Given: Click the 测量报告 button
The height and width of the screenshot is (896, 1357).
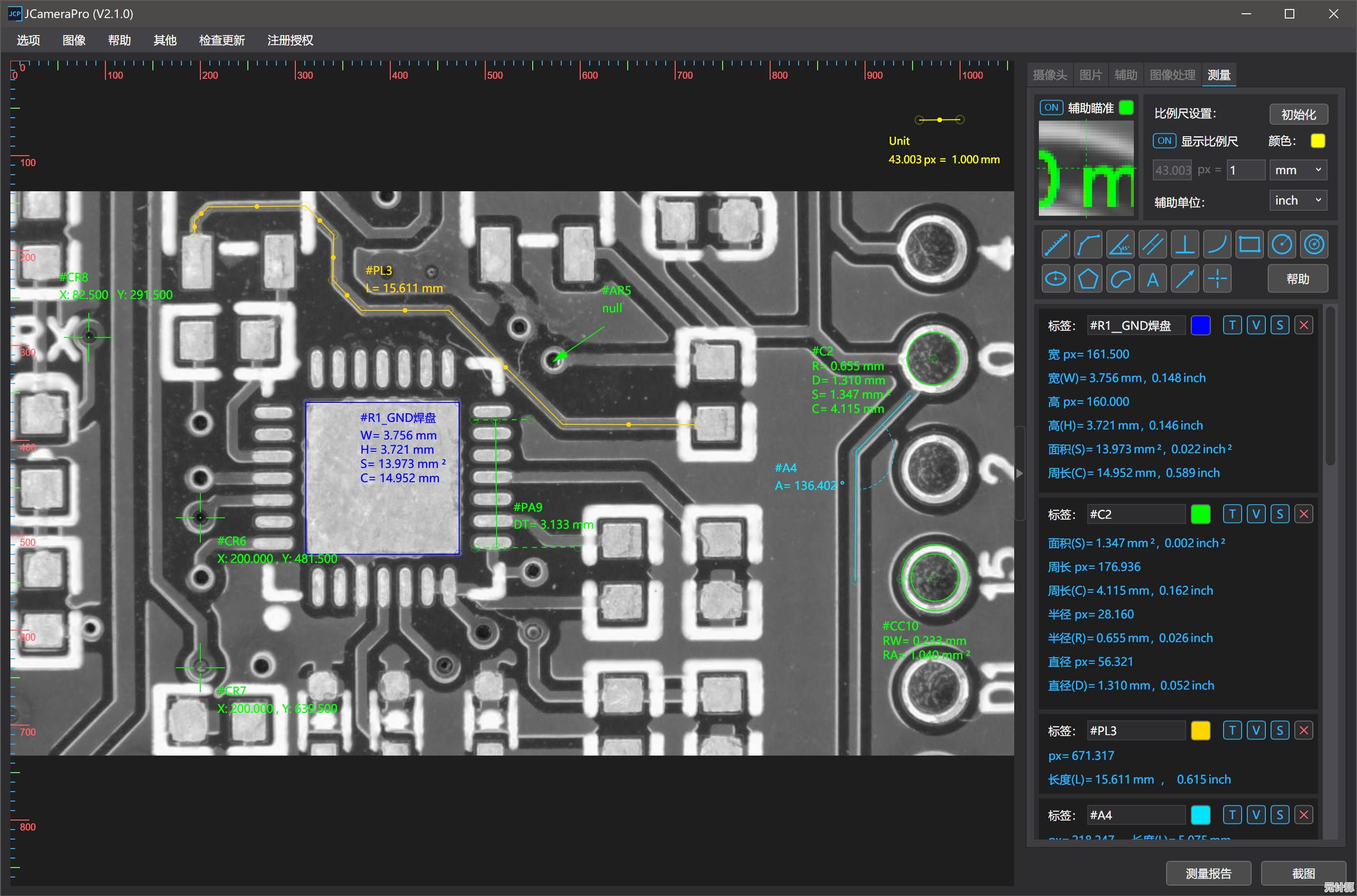Looking at the screenshot, I should pos(1208,873).
